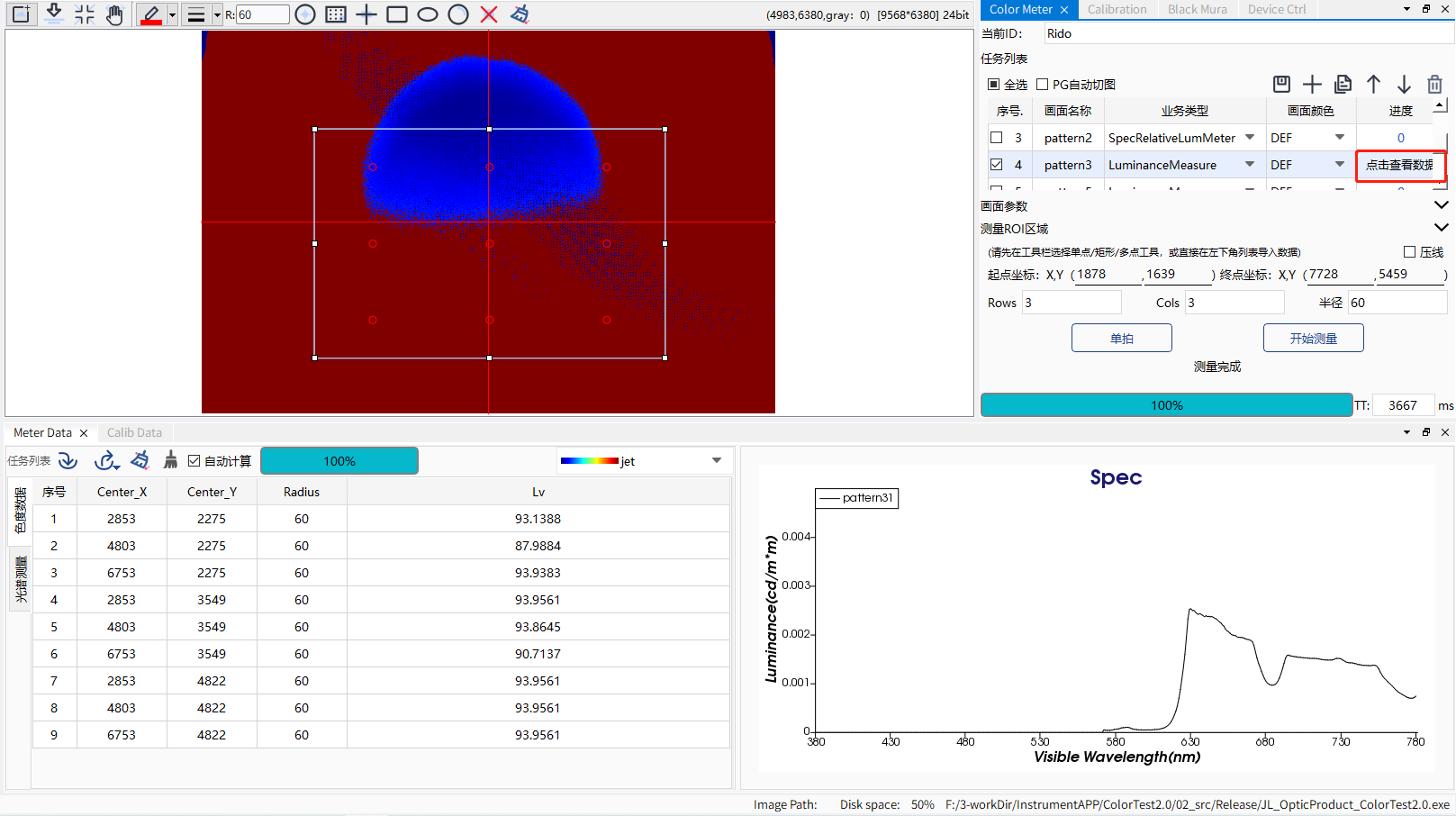Toggle the 自动计算 checkbox
1456x816 pixels.
(194, 461)
